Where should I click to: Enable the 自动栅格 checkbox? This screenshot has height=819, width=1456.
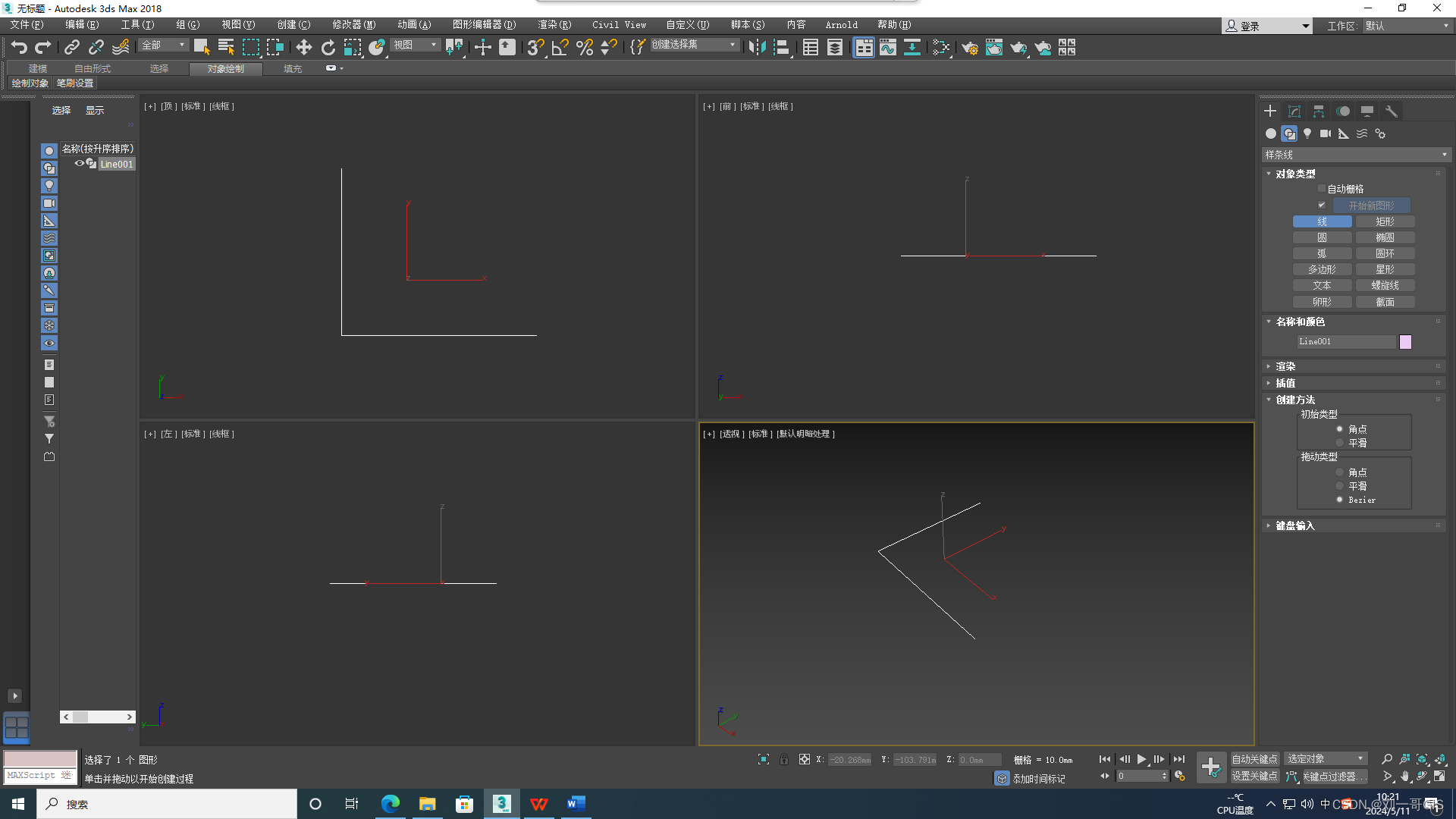[x=1322, y=189]
